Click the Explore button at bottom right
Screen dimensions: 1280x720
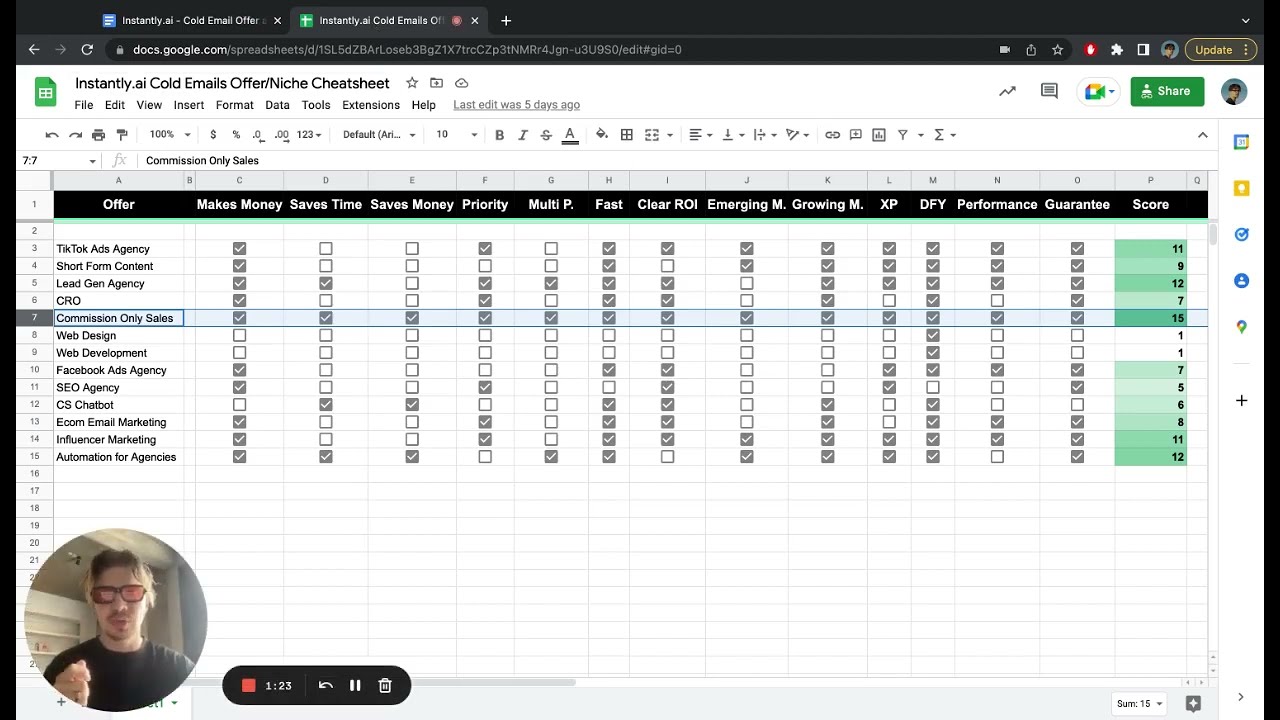pyautogui.click(x=1193, y=703)
